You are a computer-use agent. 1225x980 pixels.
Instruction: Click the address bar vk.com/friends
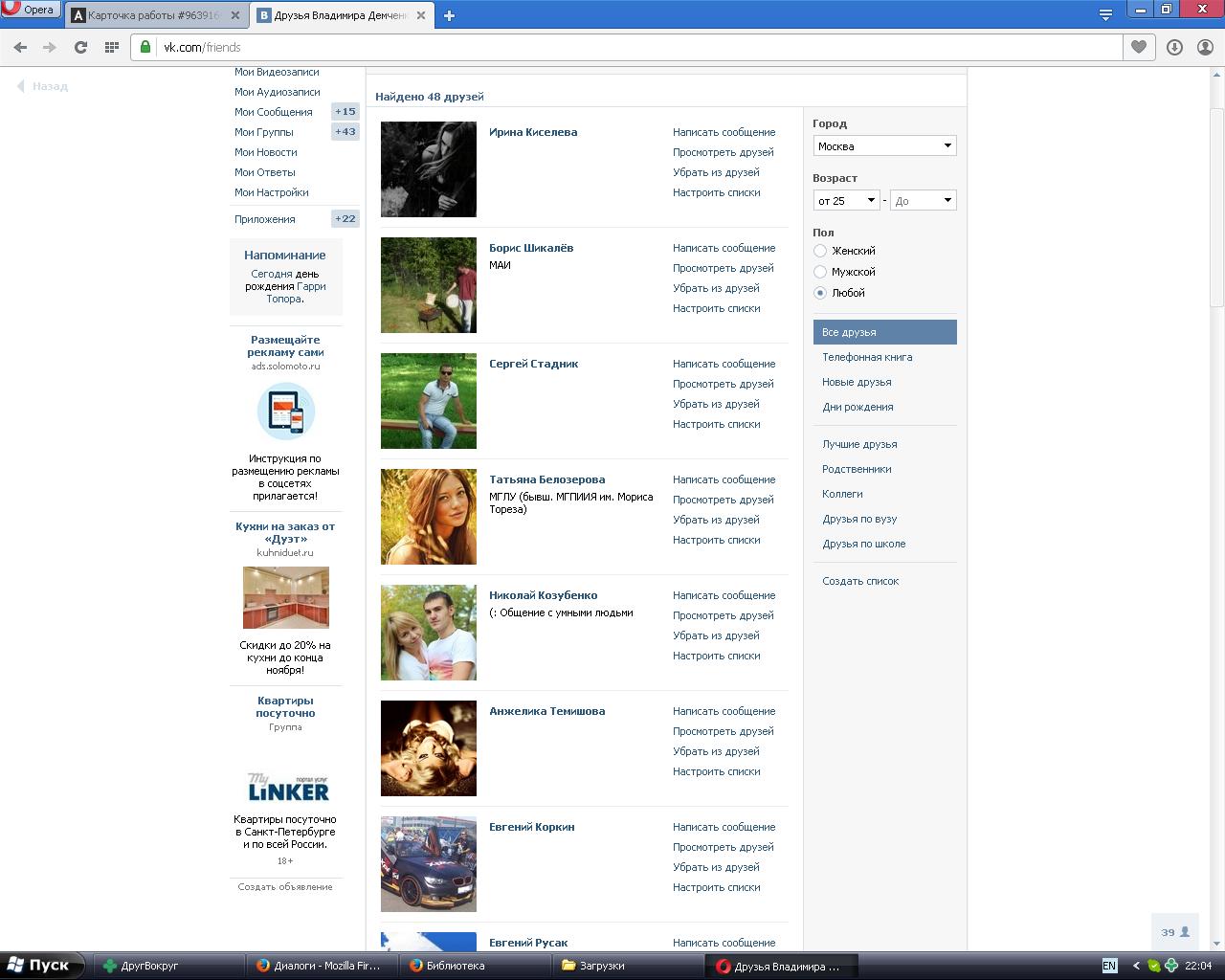[626, 47]
